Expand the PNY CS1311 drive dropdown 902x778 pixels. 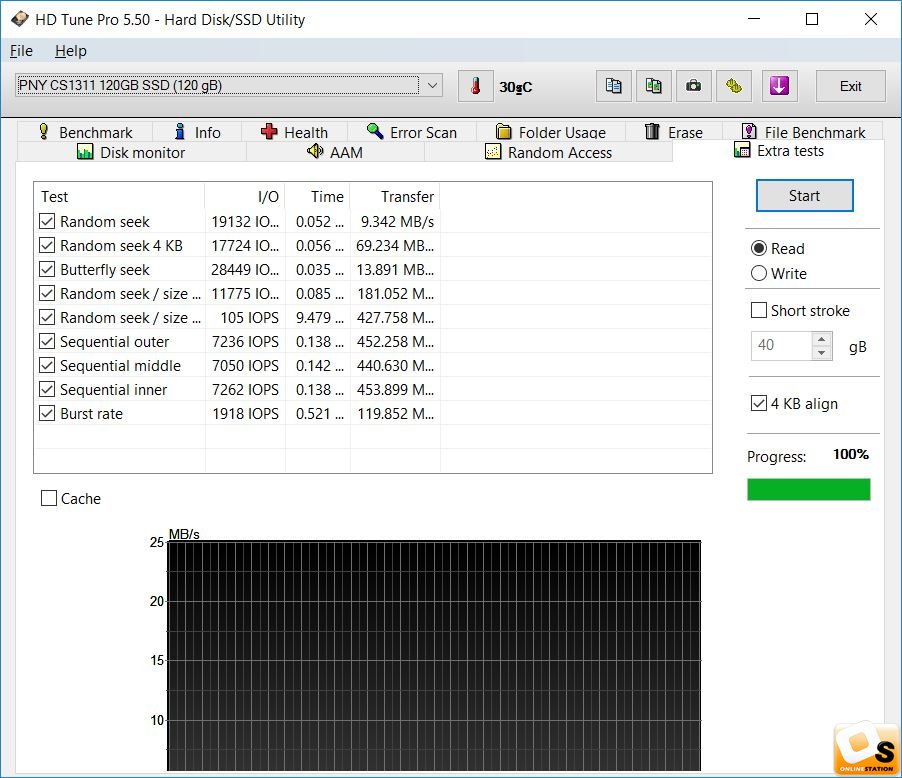click(x=432, y=86)
